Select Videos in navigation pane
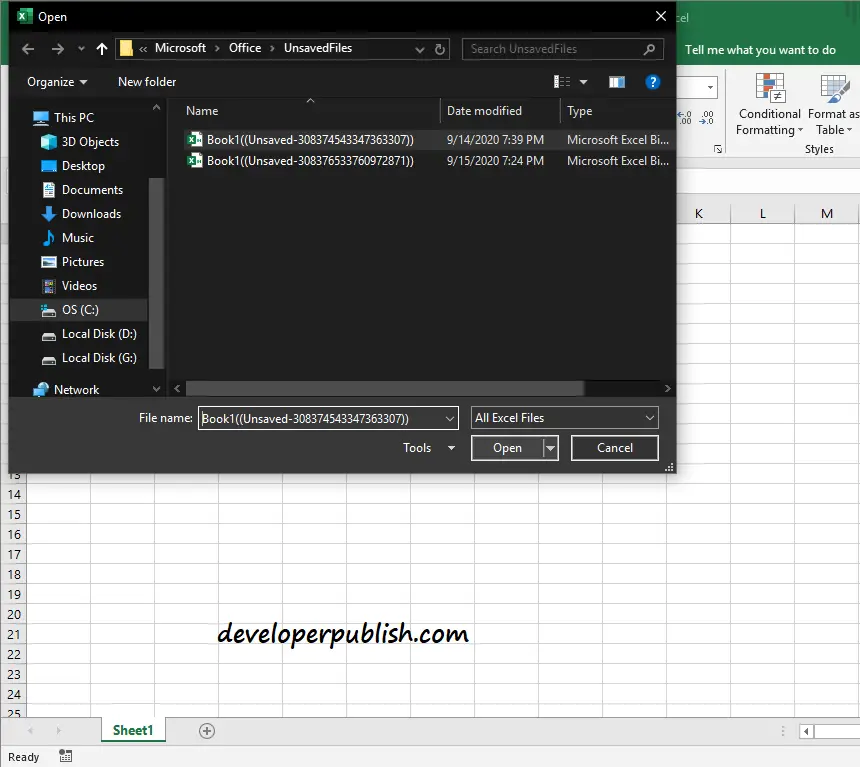The image size is (860, 767). pos(79,286)
